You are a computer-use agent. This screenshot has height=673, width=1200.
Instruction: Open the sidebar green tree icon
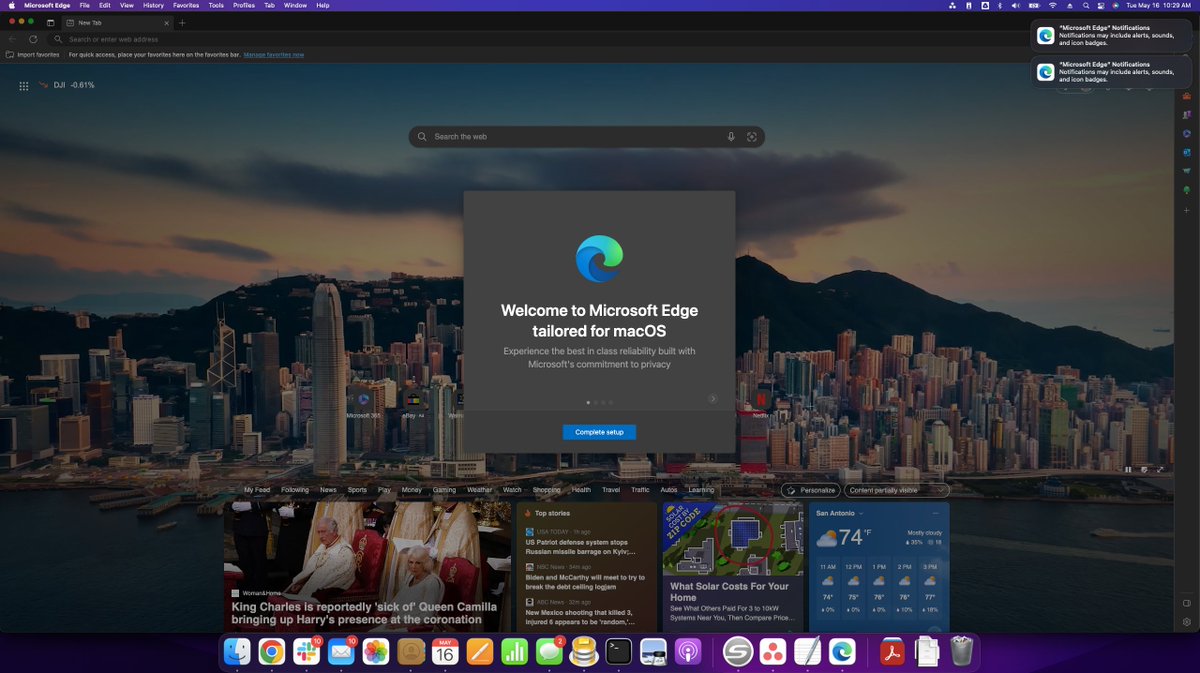coord(1186,189)
